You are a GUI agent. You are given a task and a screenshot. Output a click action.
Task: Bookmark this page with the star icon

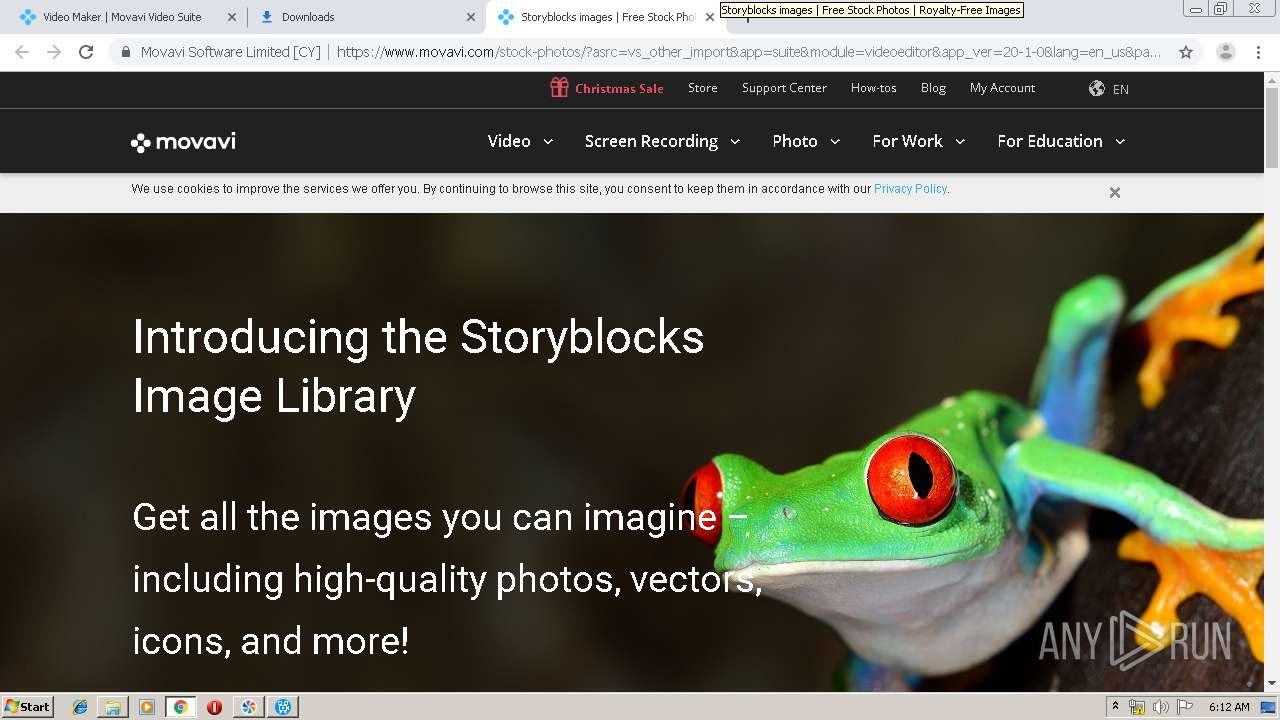pyautogui.click(x=1186, y=52)
